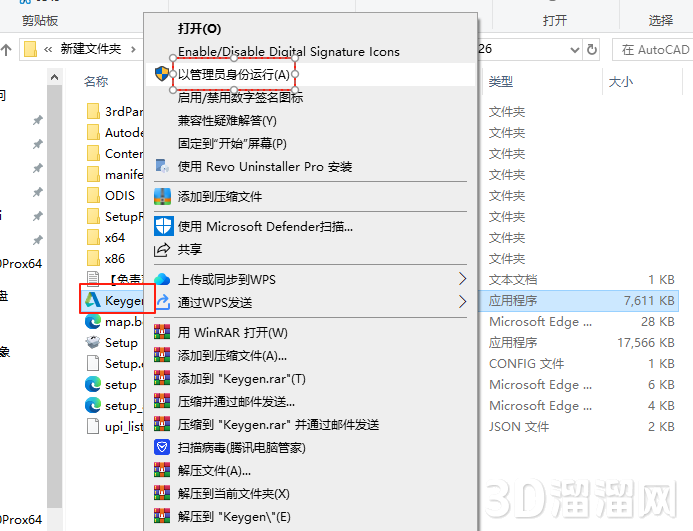Click the JSON 文件 type cell
Viewport: 693px width, 531px height.
[x=519, y=427]
